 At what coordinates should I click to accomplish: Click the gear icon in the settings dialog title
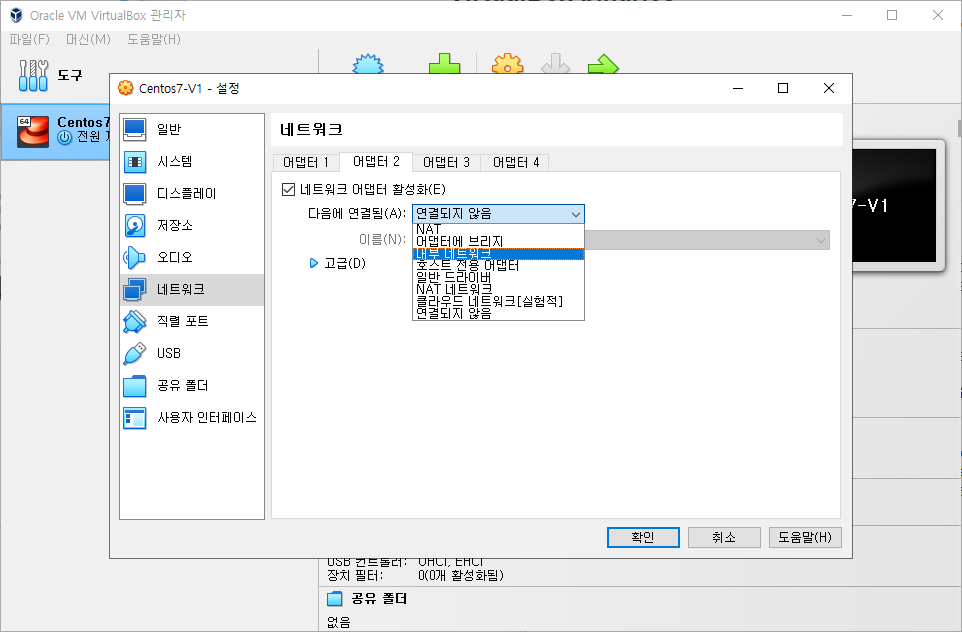[x=126, y=88]
